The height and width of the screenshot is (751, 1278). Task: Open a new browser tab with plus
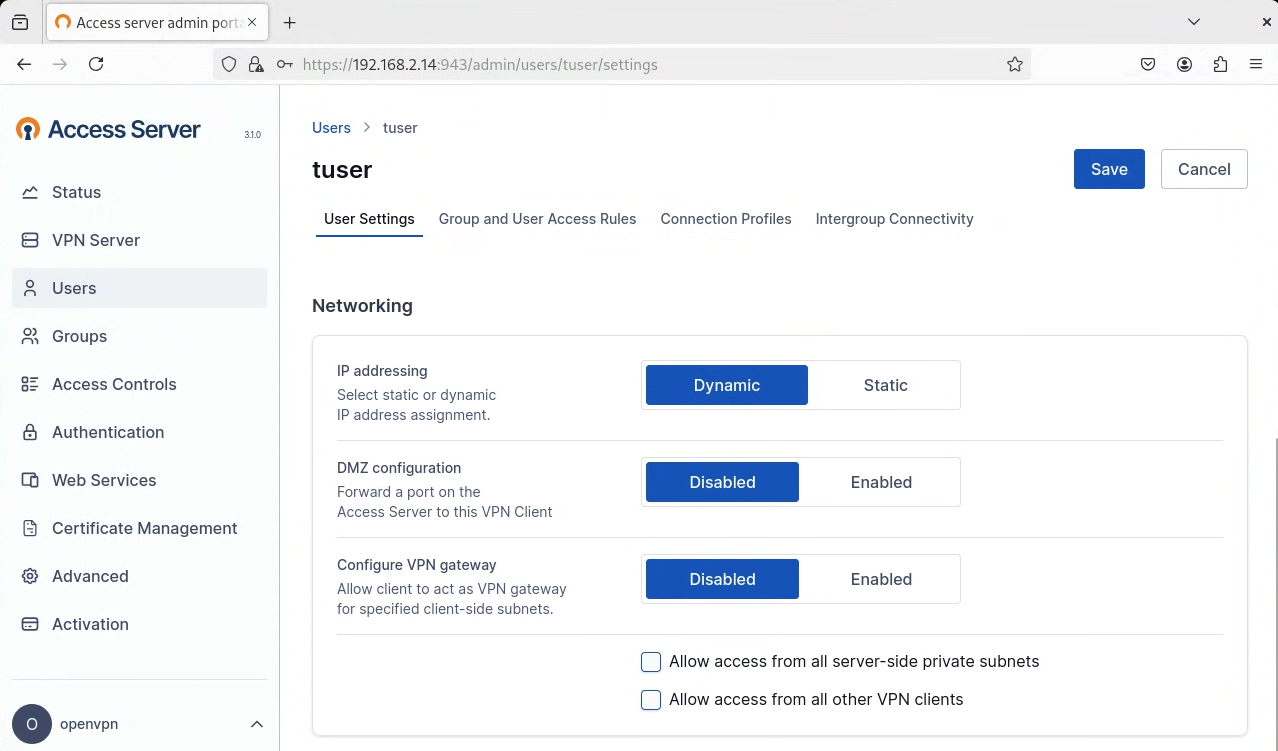[290, 22]
